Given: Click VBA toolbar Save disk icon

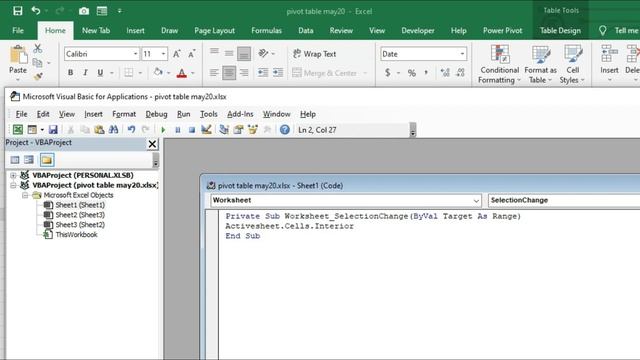Looking at the screenshot, I should click(53, 130).
